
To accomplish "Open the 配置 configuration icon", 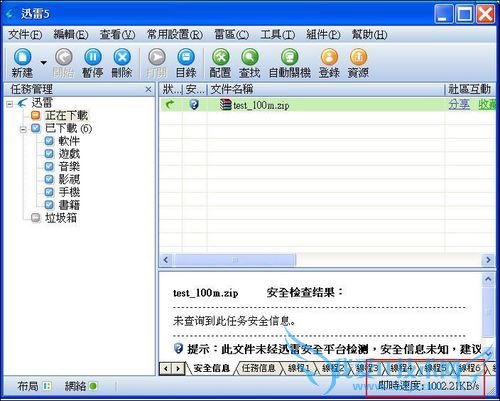I will 220,57.
